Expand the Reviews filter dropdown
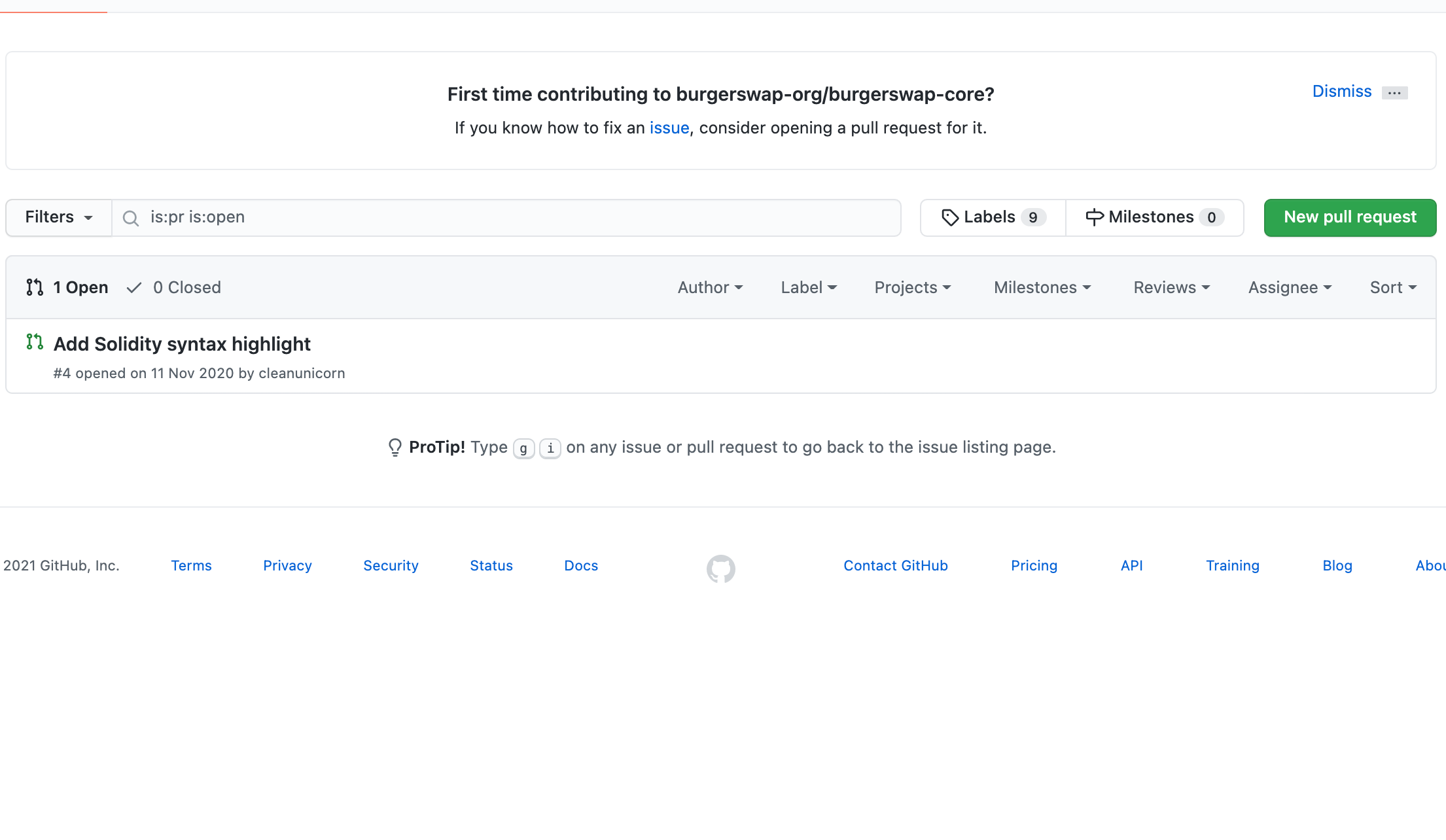The image size is (1446, 840). 1172,287
